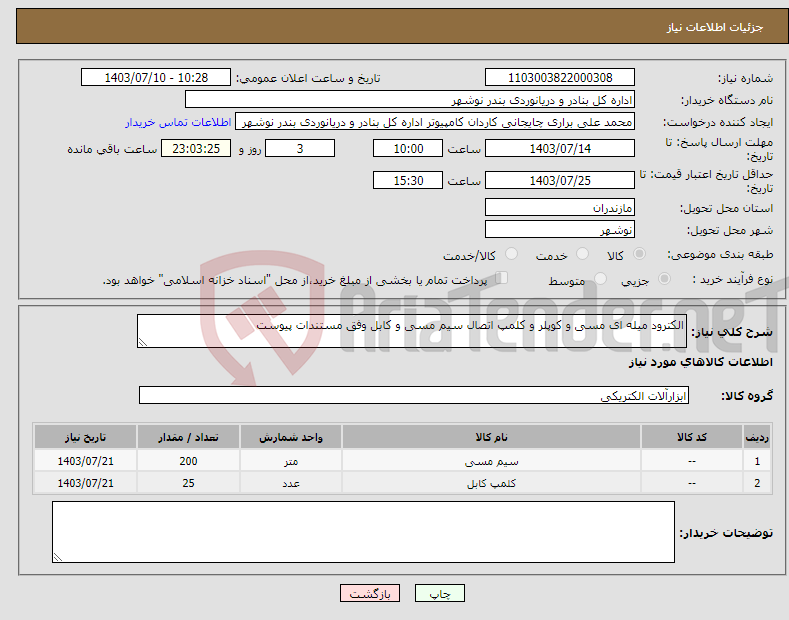This screenshot has height=620, width=789.
Task: Click the need date in the کلمپ کابل row
Action: click(86, 483)
